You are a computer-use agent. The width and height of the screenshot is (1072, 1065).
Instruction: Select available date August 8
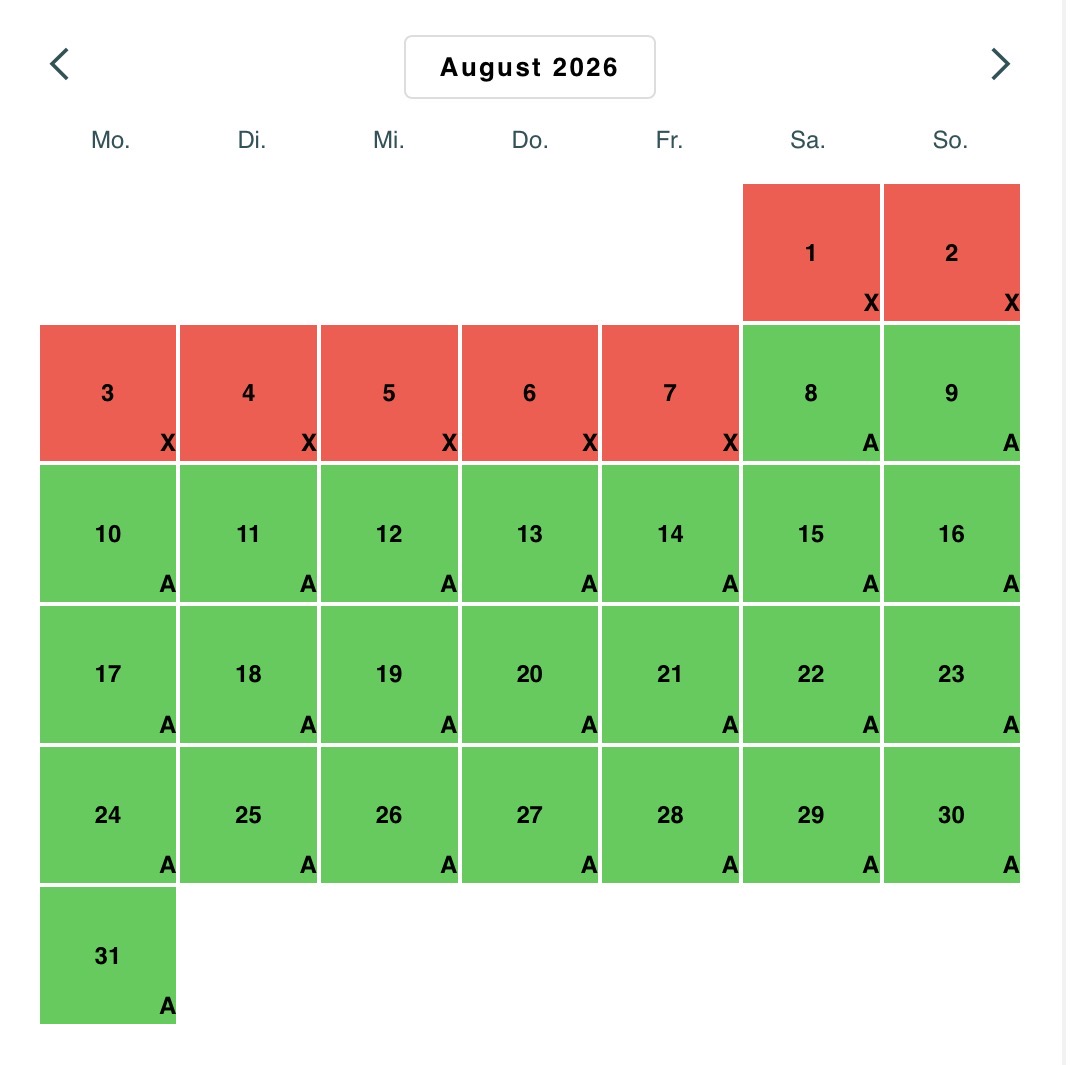[x=811, y=393]
